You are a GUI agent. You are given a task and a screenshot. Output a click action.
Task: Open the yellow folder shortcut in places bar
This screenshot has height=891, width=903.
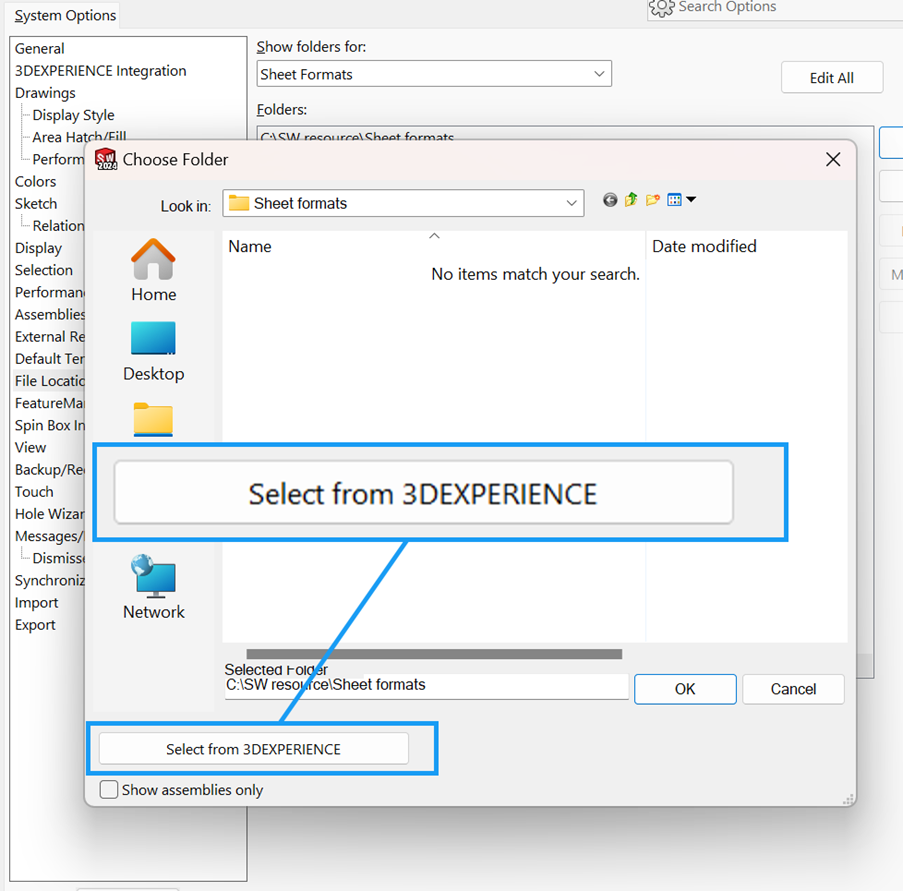click(x=153, y=419)
